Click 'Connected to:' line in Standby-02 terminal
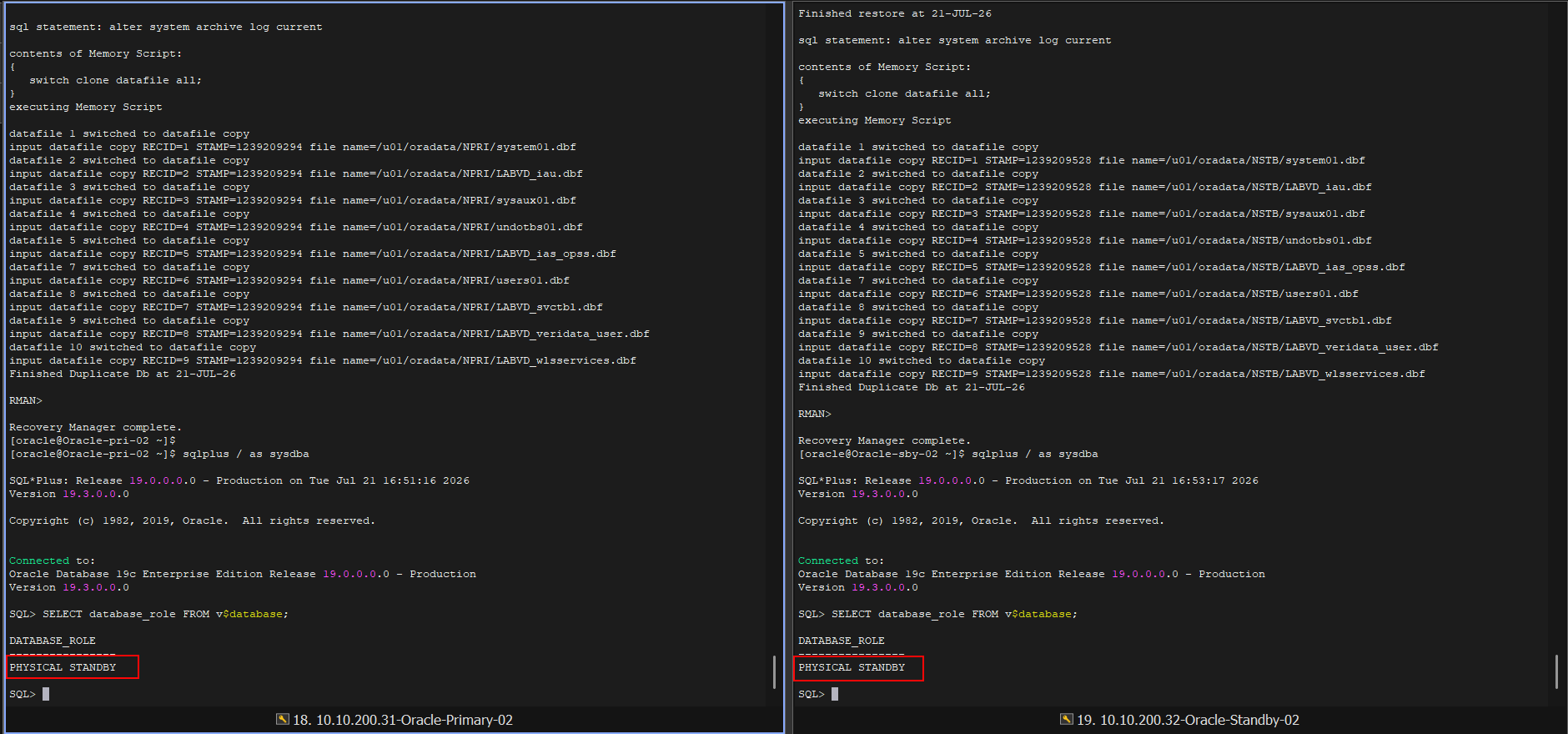The width and height of the screenshot is (1568, 734). 841,561
